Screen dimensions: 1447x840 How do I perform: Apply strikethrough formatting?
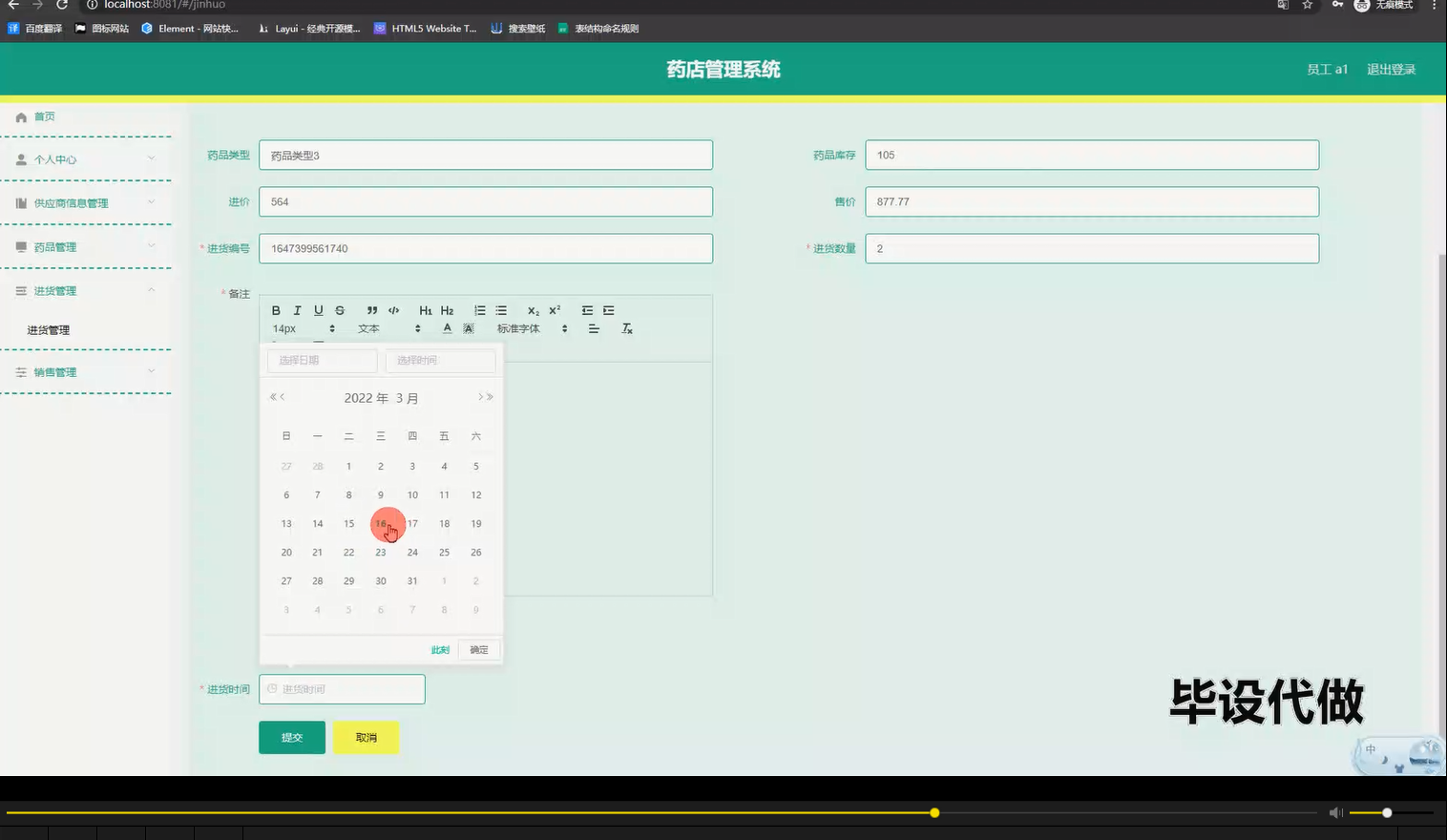click(x=339, y=310)
